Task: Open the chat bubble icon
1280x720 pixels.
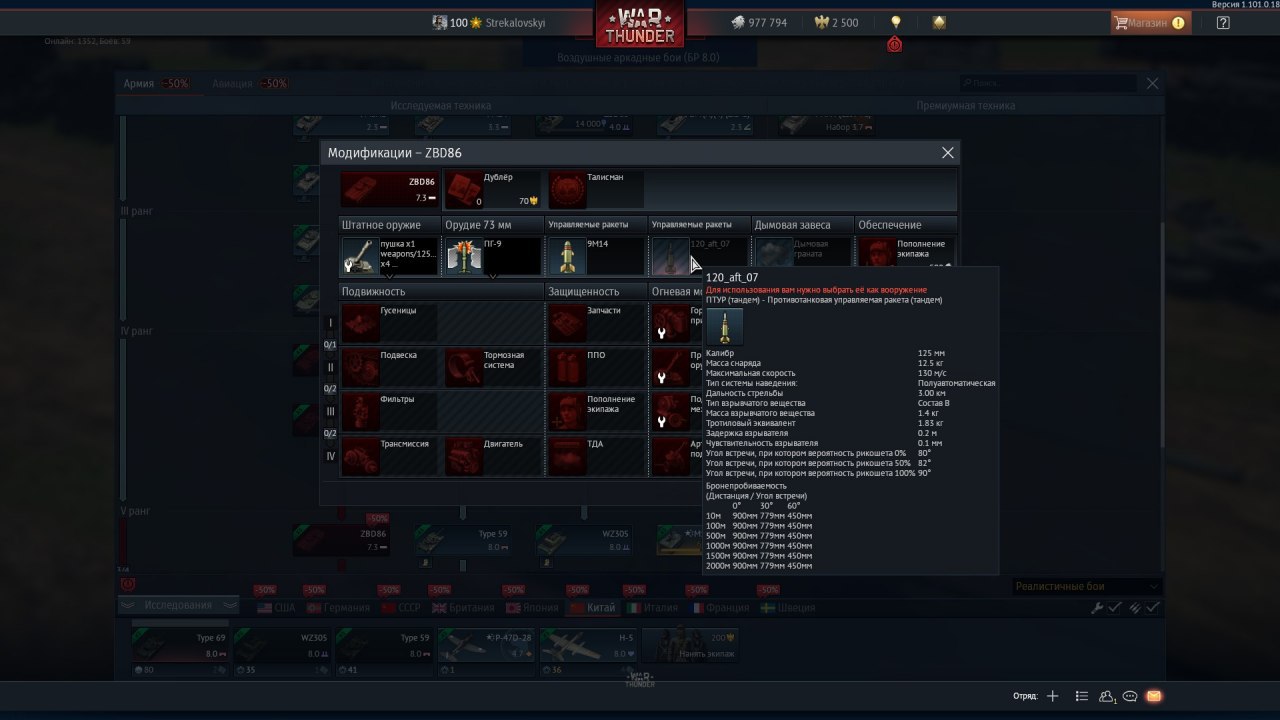Action: click(1130, 696)
